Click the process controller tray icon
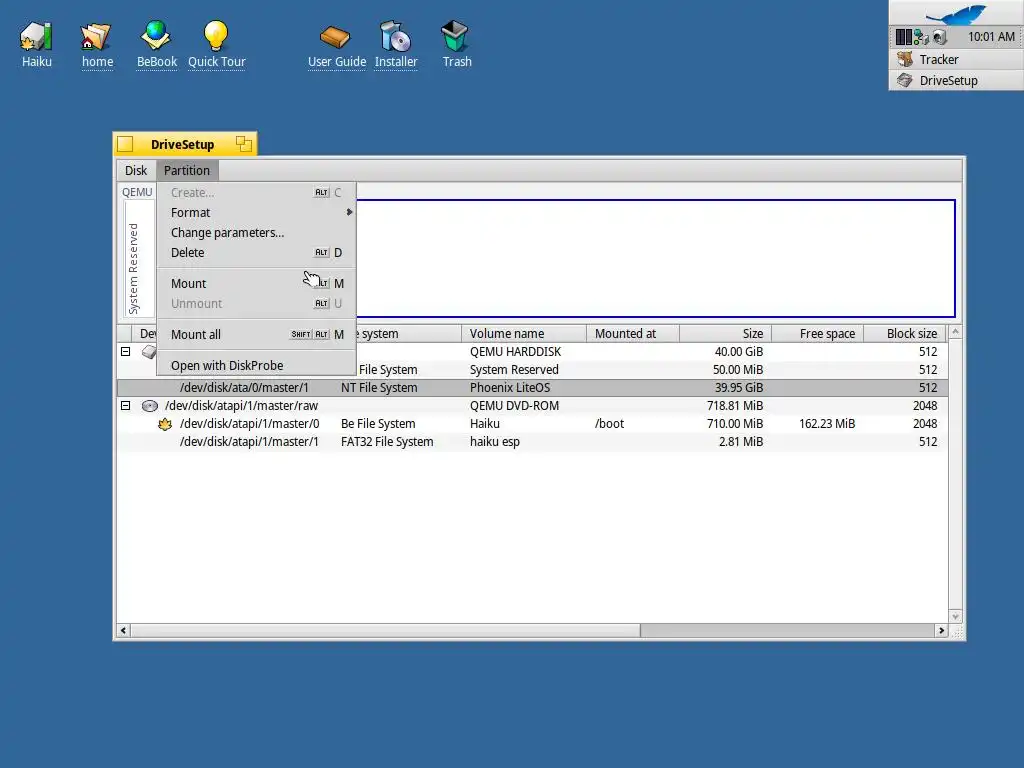Viewport: 1024px width, 768px height. [x=903, y=37]
